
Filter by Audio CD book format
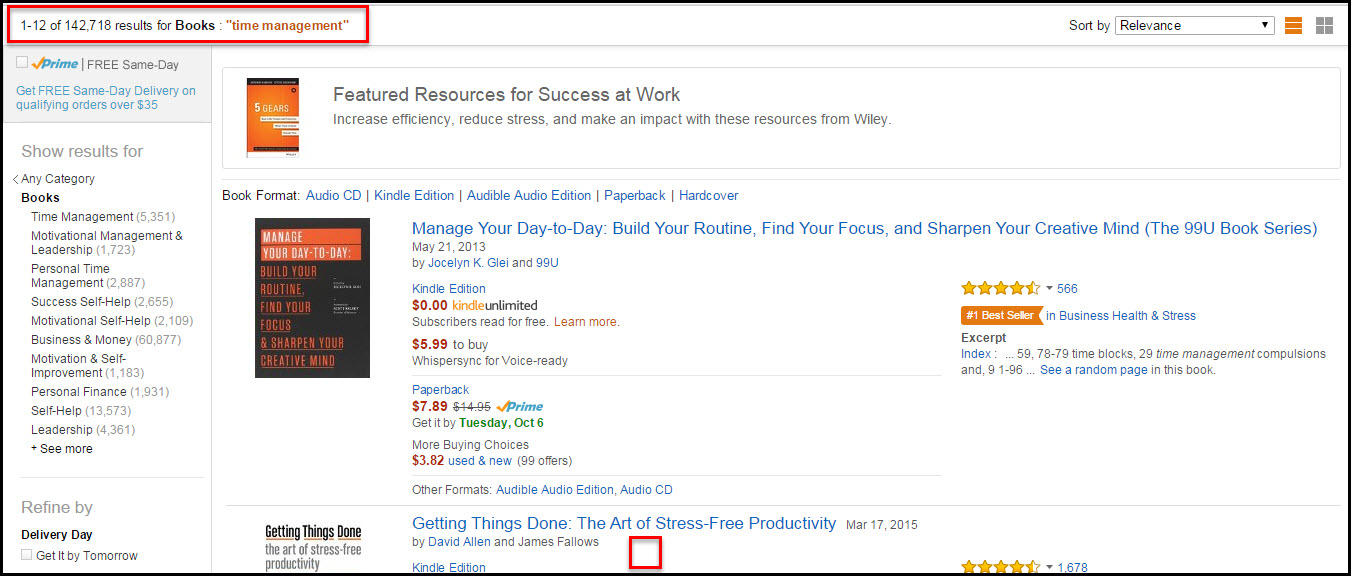pyautogui.click(x=334, y=196)
